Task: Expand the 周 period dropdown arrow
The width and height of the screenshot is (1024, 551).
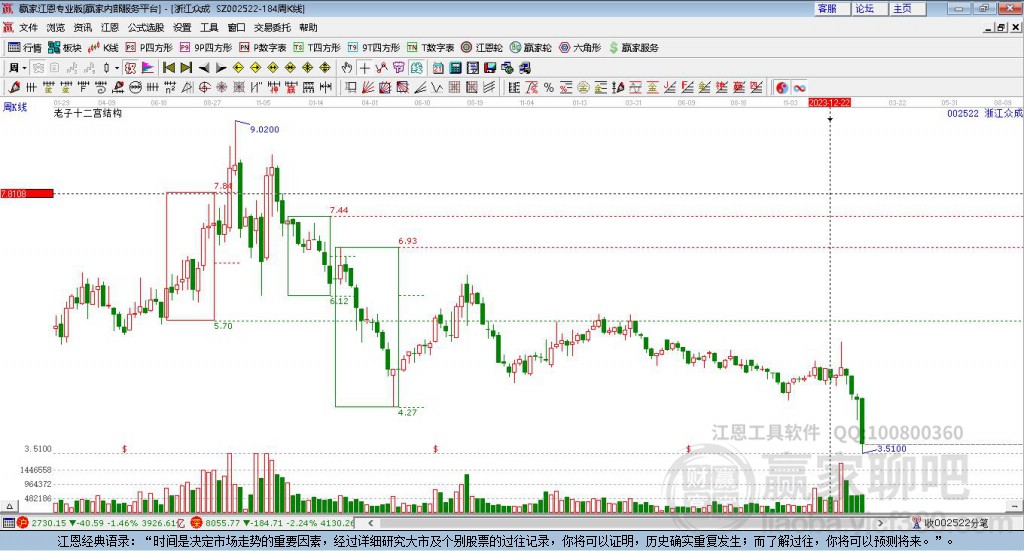Action: coord(24,68)
